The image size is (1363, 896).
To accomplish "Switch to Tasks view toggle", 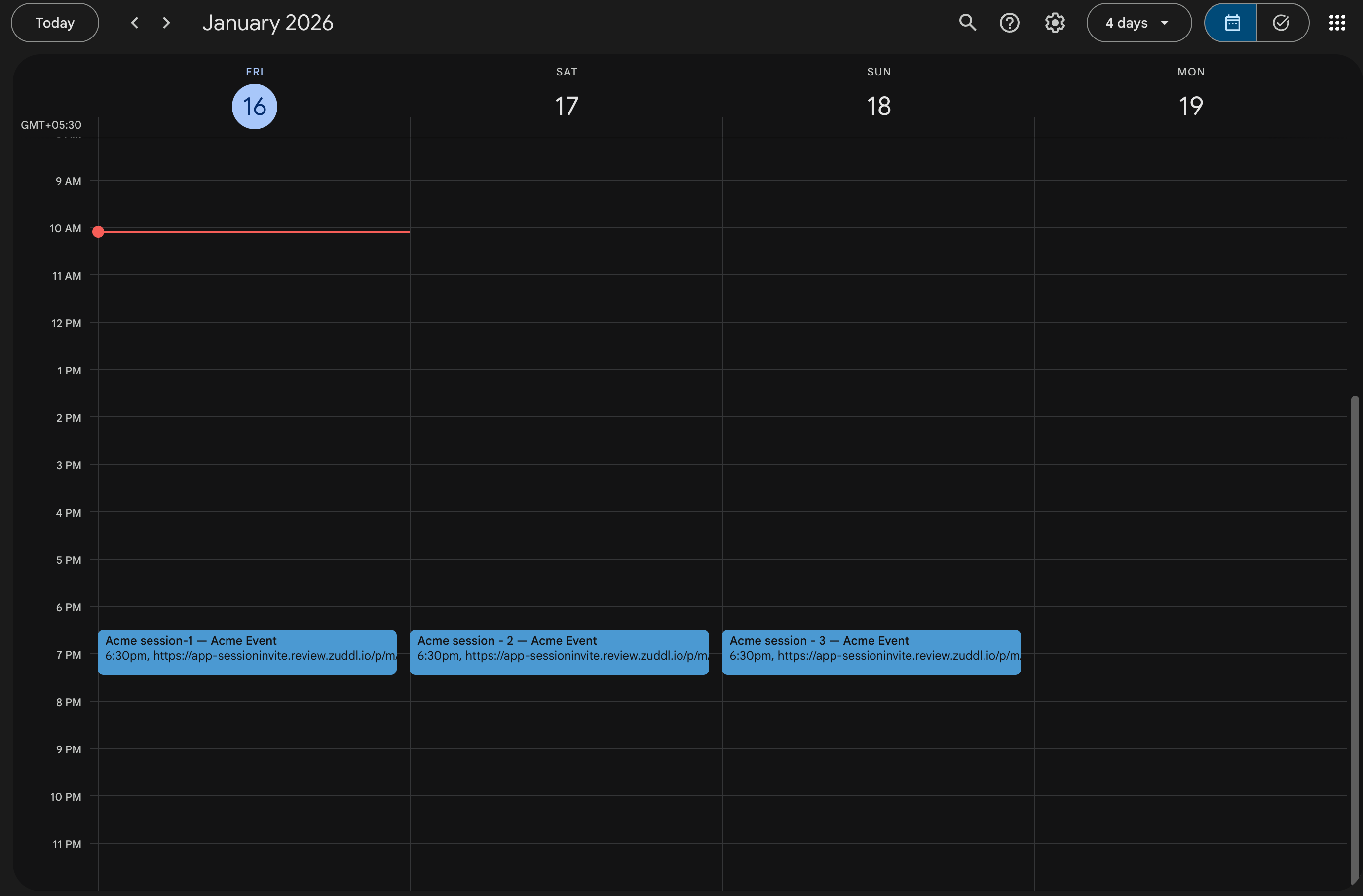I will point(1281,23).
